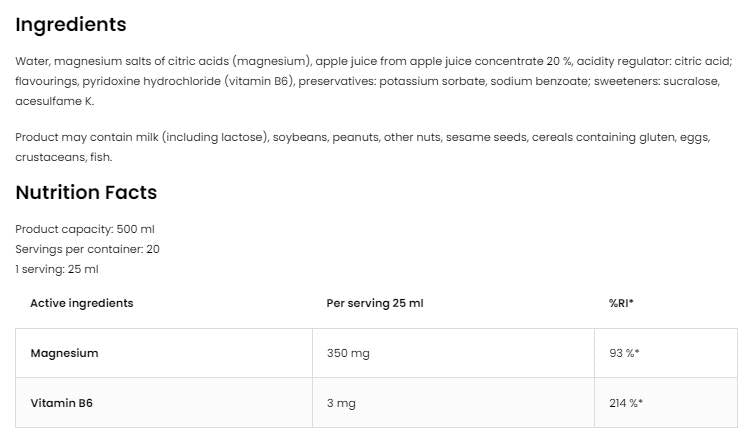Screen dimensions: 755x442
Task: Click the text 'acesulfame K.'
Action: 54,101
